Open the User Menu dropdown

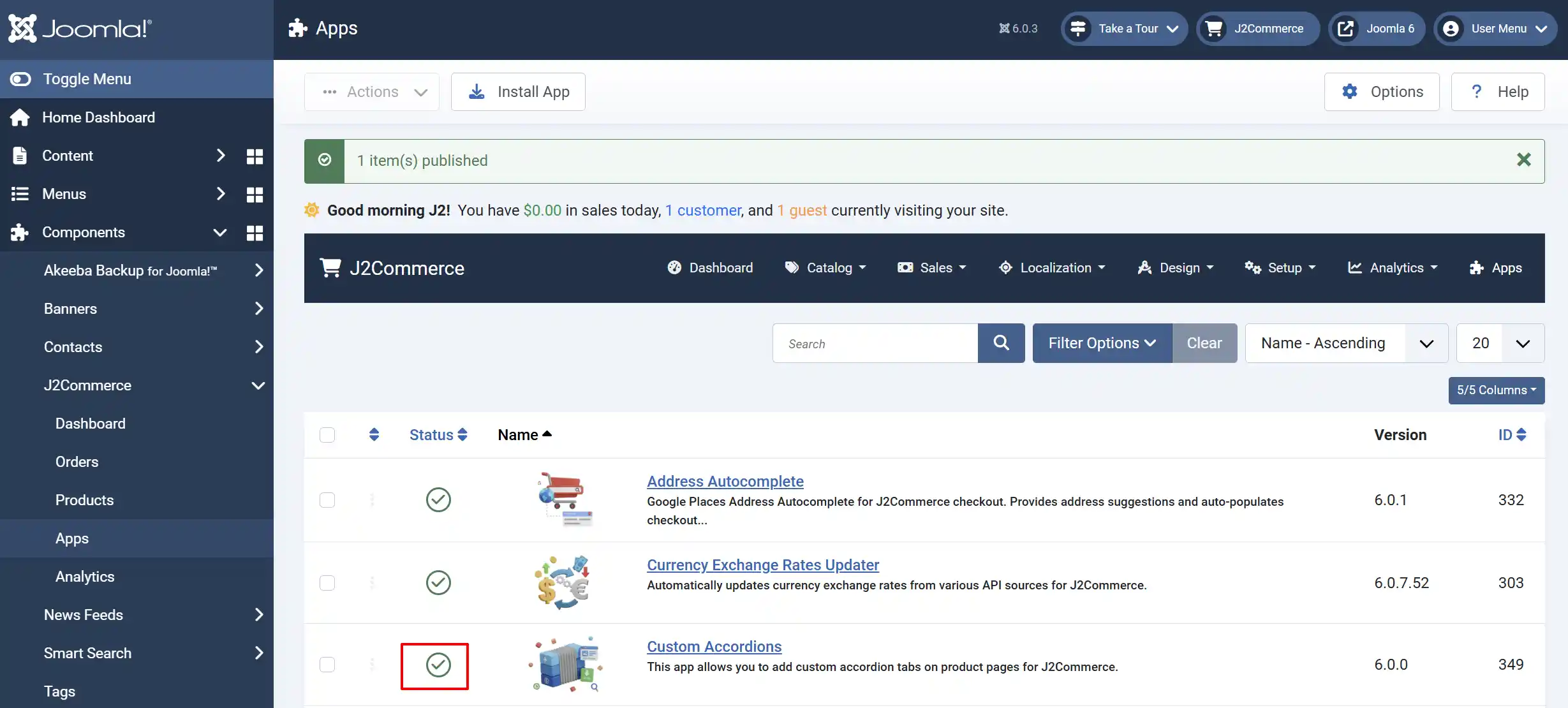(1495, 29)
